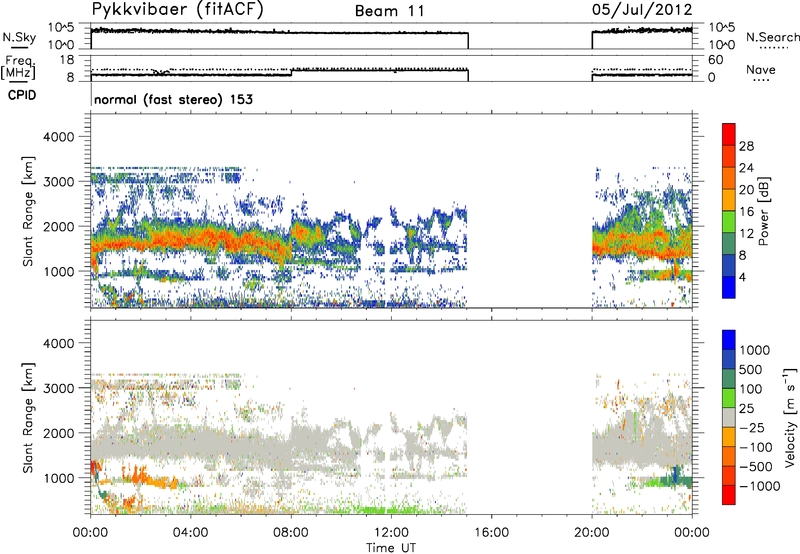800x554 pixels.
Task: Click the light green 12-16 dB power swatch
Action: coord(729,221)
